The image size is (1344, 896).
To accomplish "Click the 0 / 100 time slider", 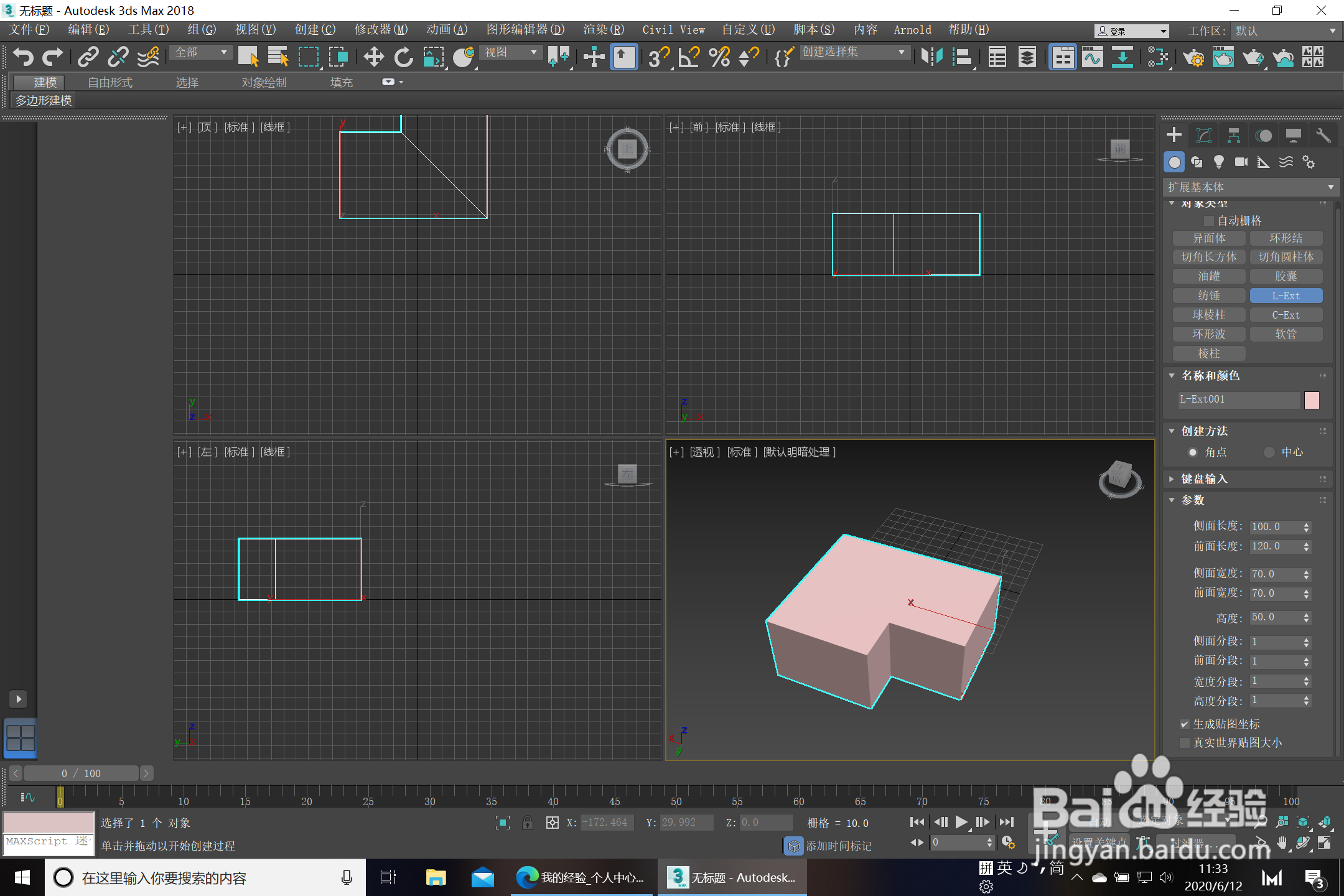I will pyautogui.click(x=81, y=773).
